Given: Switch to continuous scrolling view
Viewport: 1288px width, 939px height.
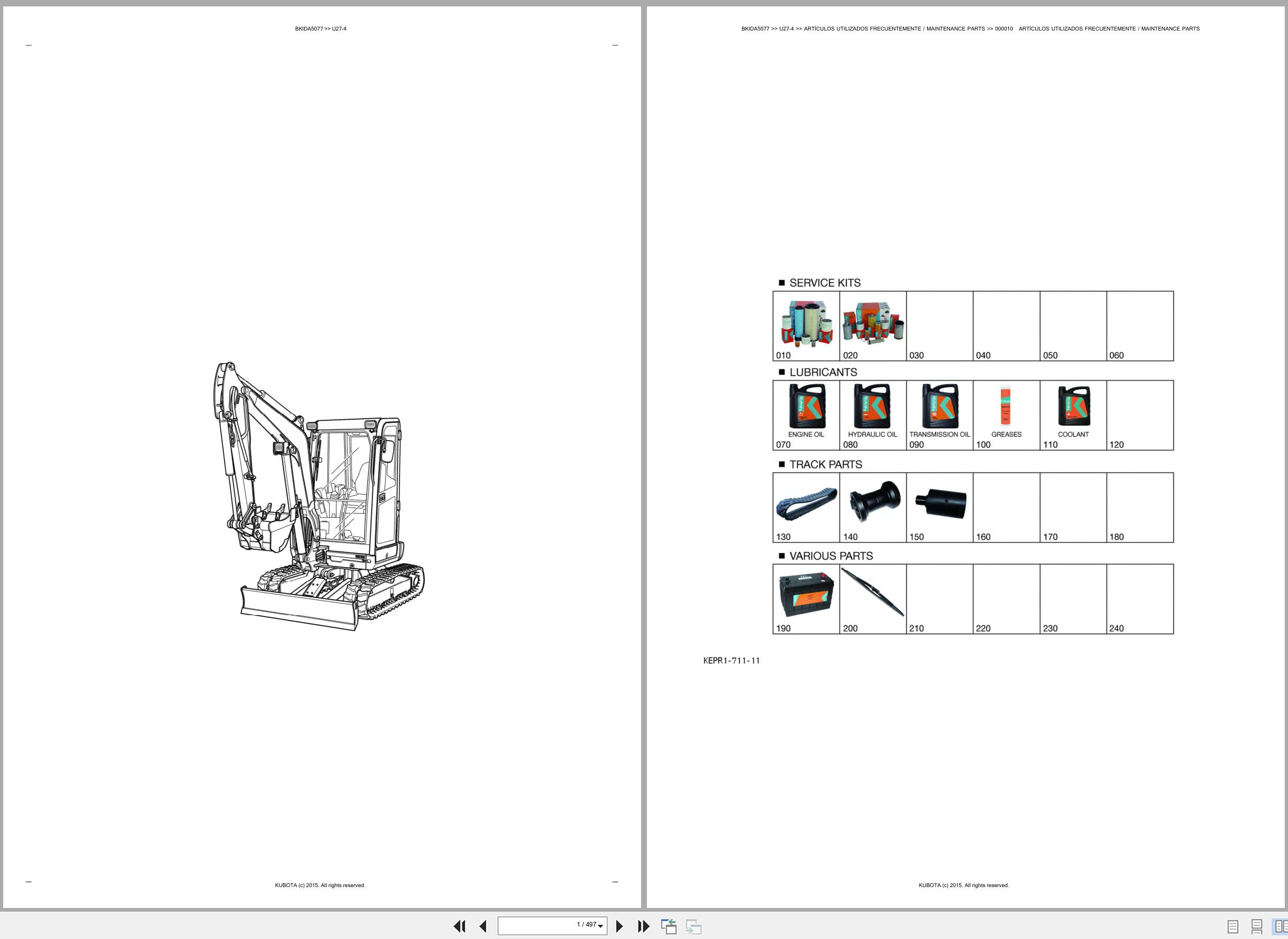Looking at the screenshot, I should click(x=1257, y=927).
